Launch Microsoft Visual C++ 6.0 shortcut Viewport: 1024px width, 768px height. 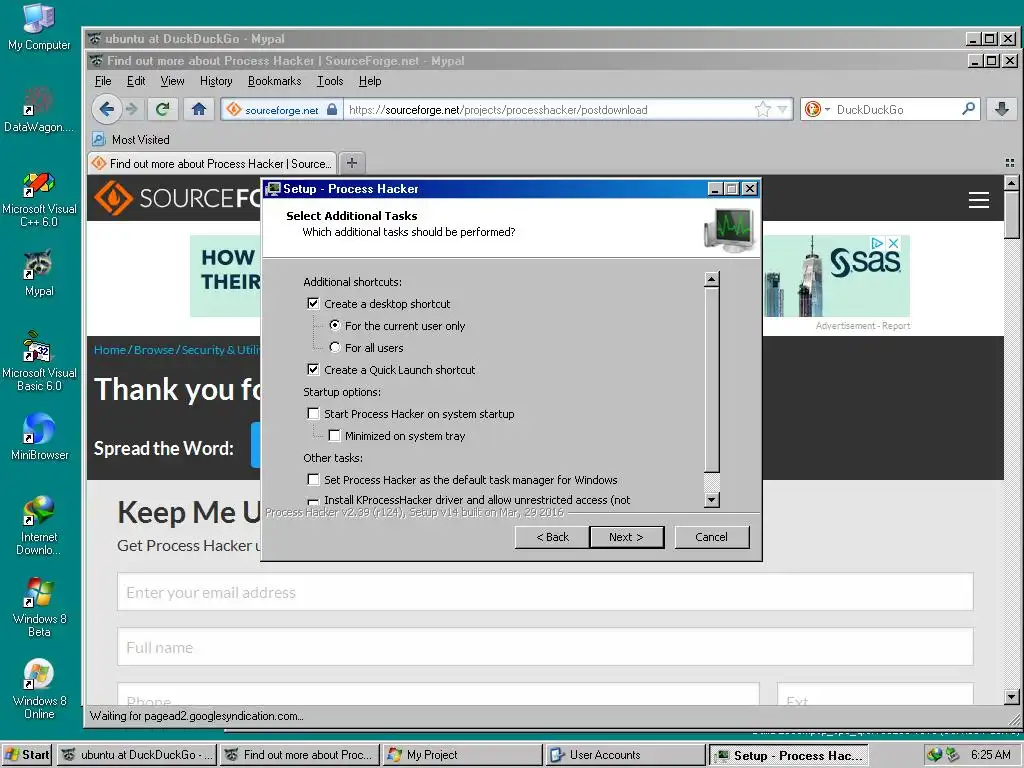39,199
